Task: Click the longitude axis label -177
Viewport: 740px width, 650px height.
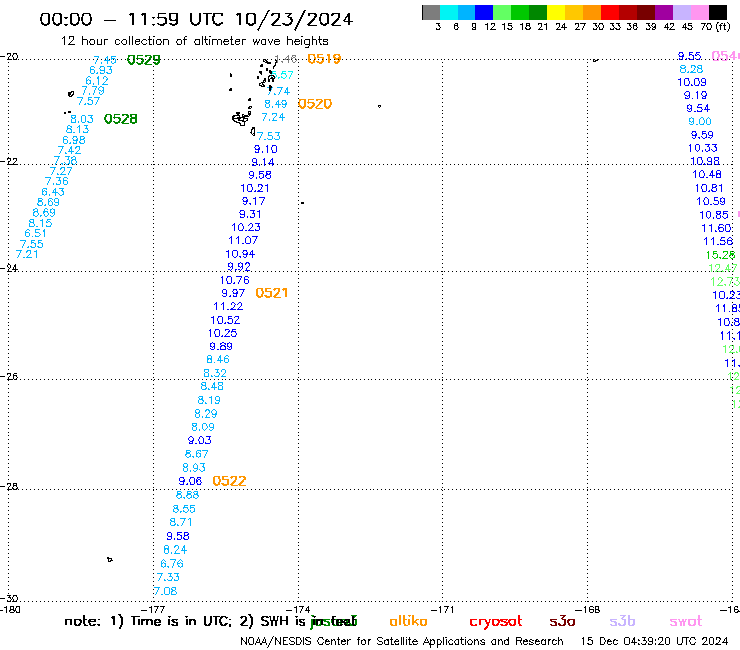Action: tap(153, 609)
